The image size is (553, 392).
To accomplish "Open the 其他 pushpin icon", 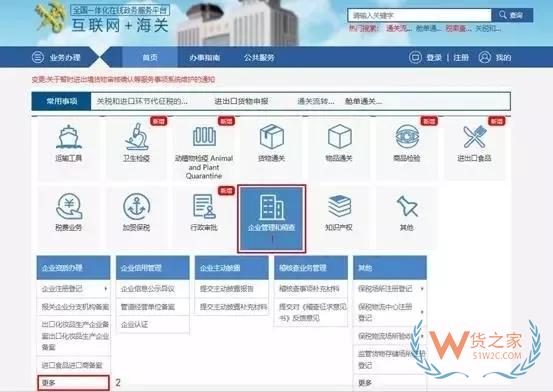I will tap(407, 206).
